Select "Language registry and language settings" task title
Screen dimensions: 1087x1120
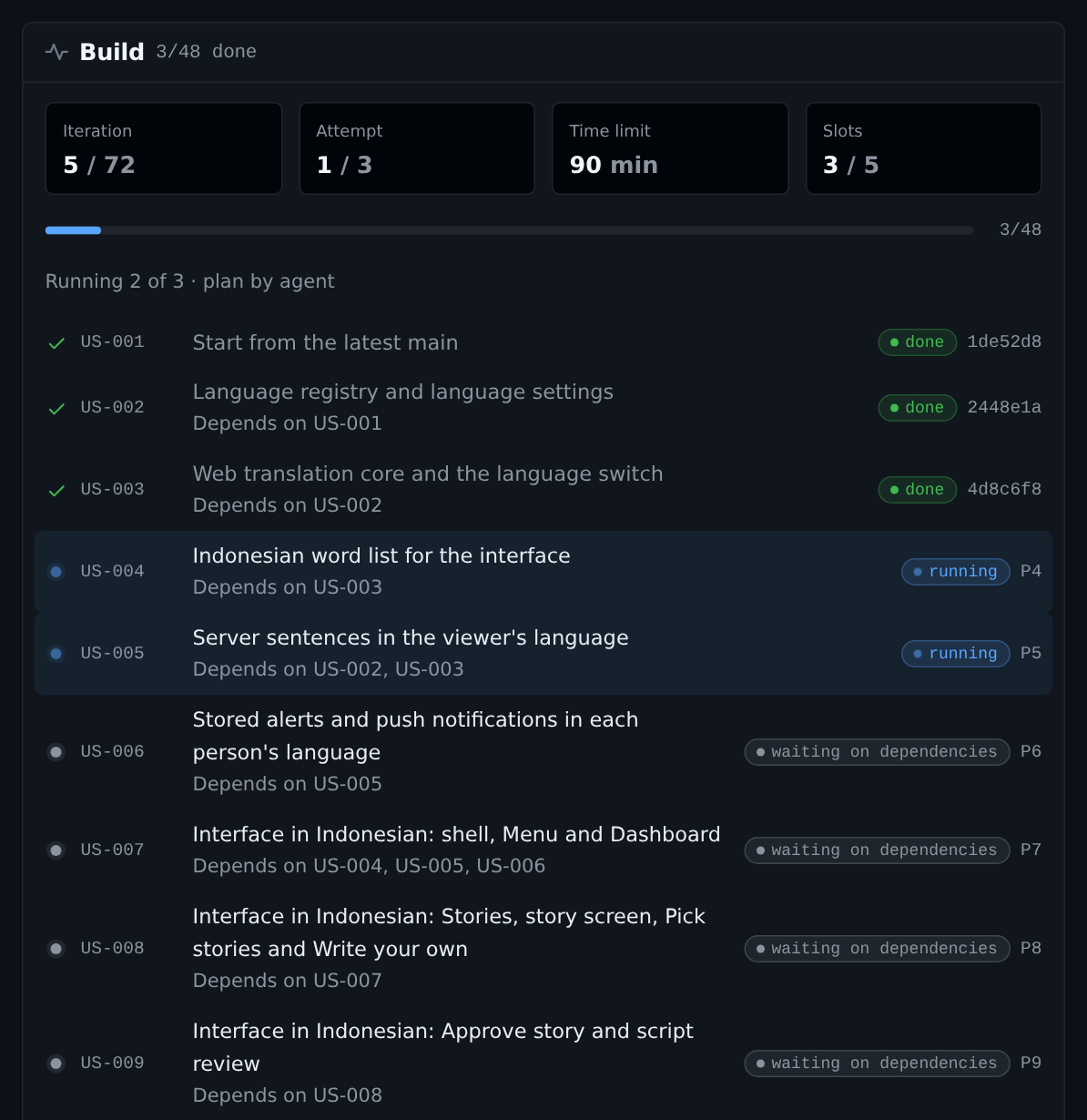tap(403, 392)
